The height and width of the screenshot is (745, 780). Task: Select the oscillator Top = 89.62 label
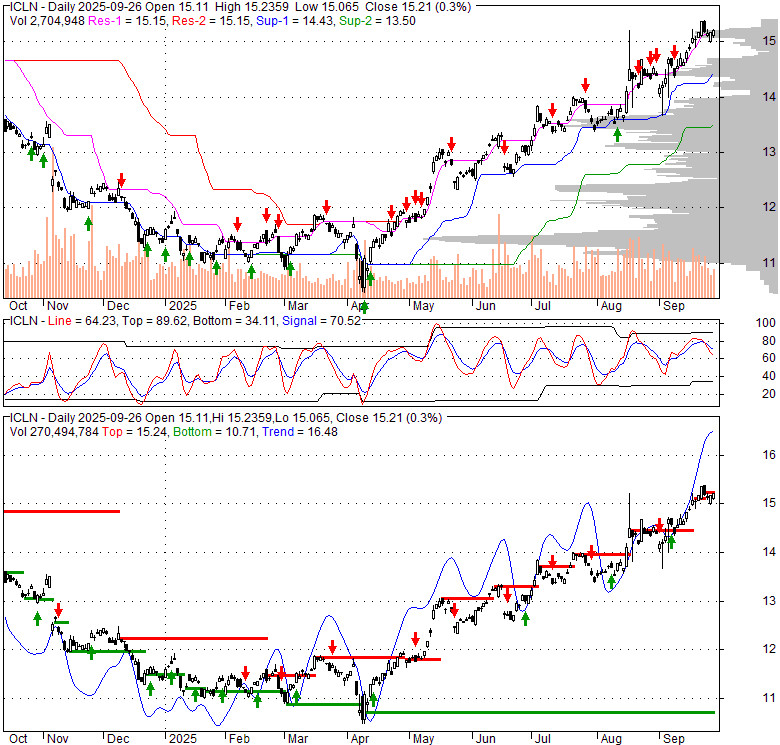154,321
